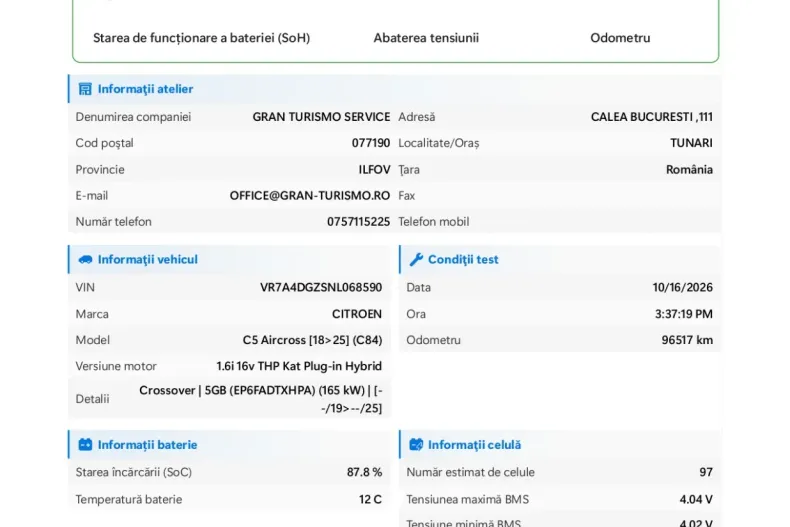The width and height of the screenshot is (790, 527).
Task: Click the wrench icon beside Condiții test
Action: (x=416, y=259)
